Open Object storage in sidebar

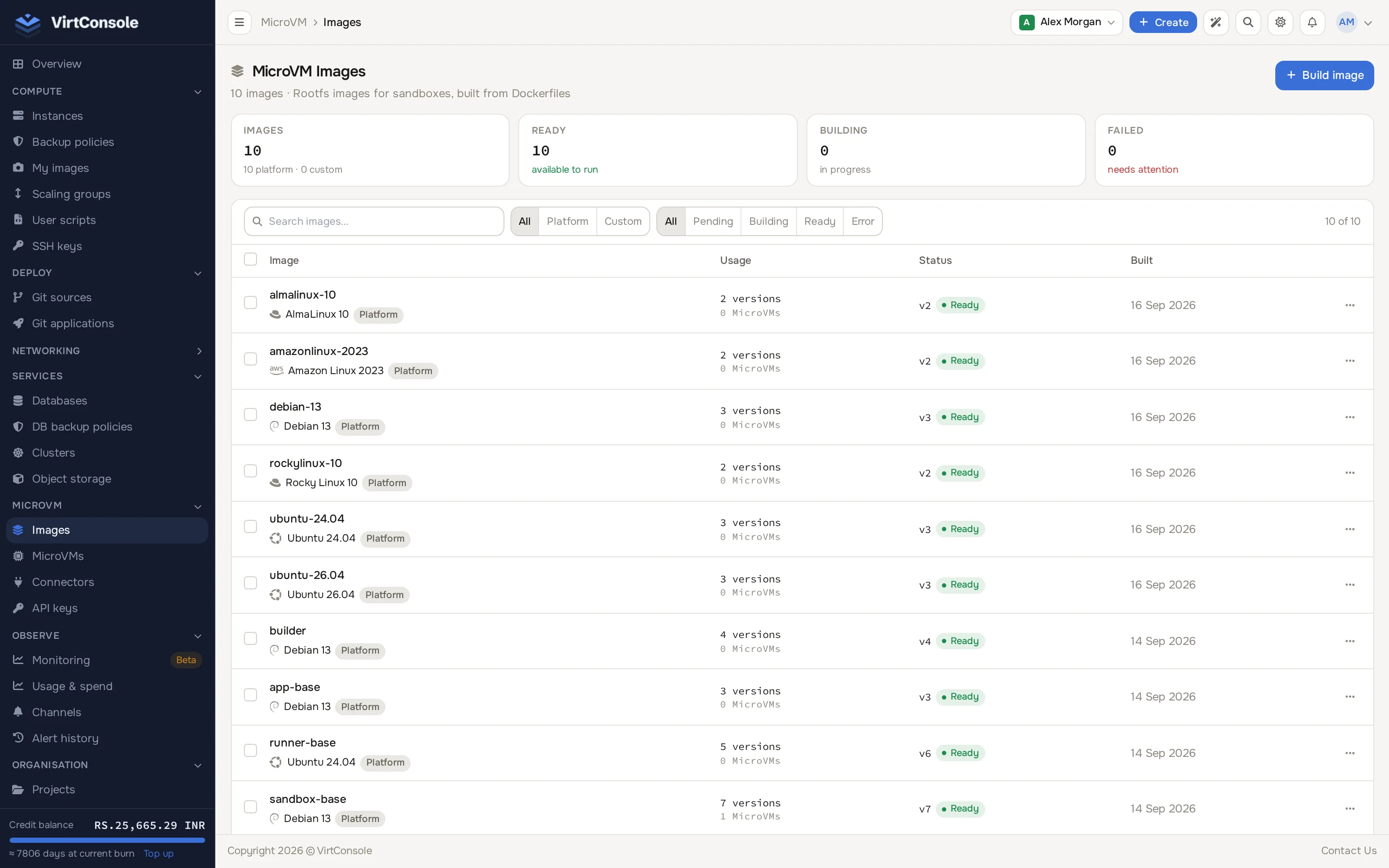[107, 479]
